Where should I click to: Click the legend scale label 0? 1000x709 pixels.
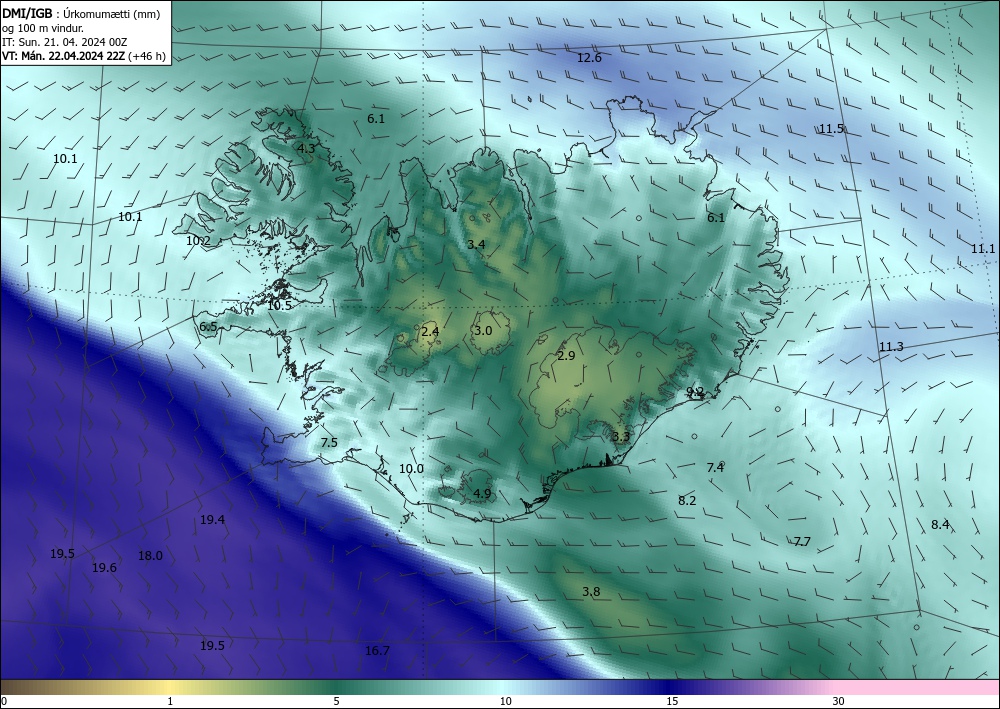tap(4, 702)
